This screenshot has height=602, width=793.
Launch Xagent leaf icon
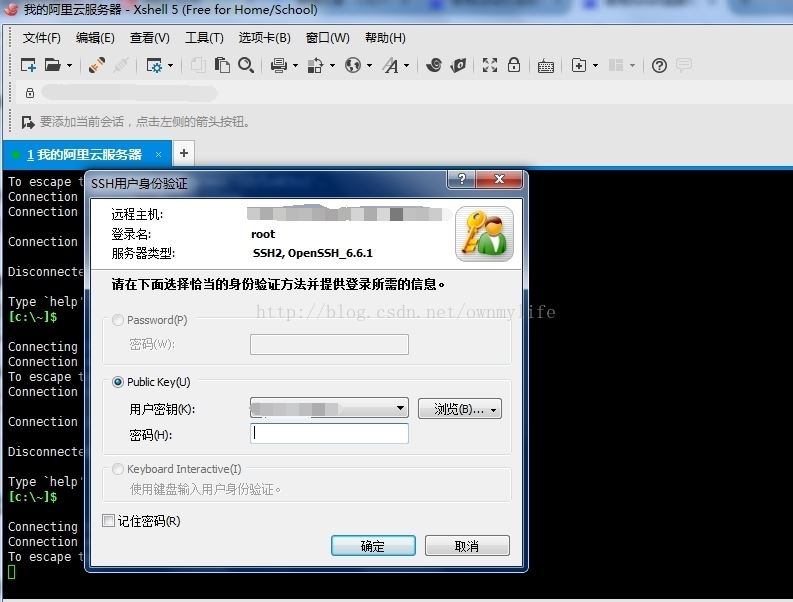[x=458, y=65]
